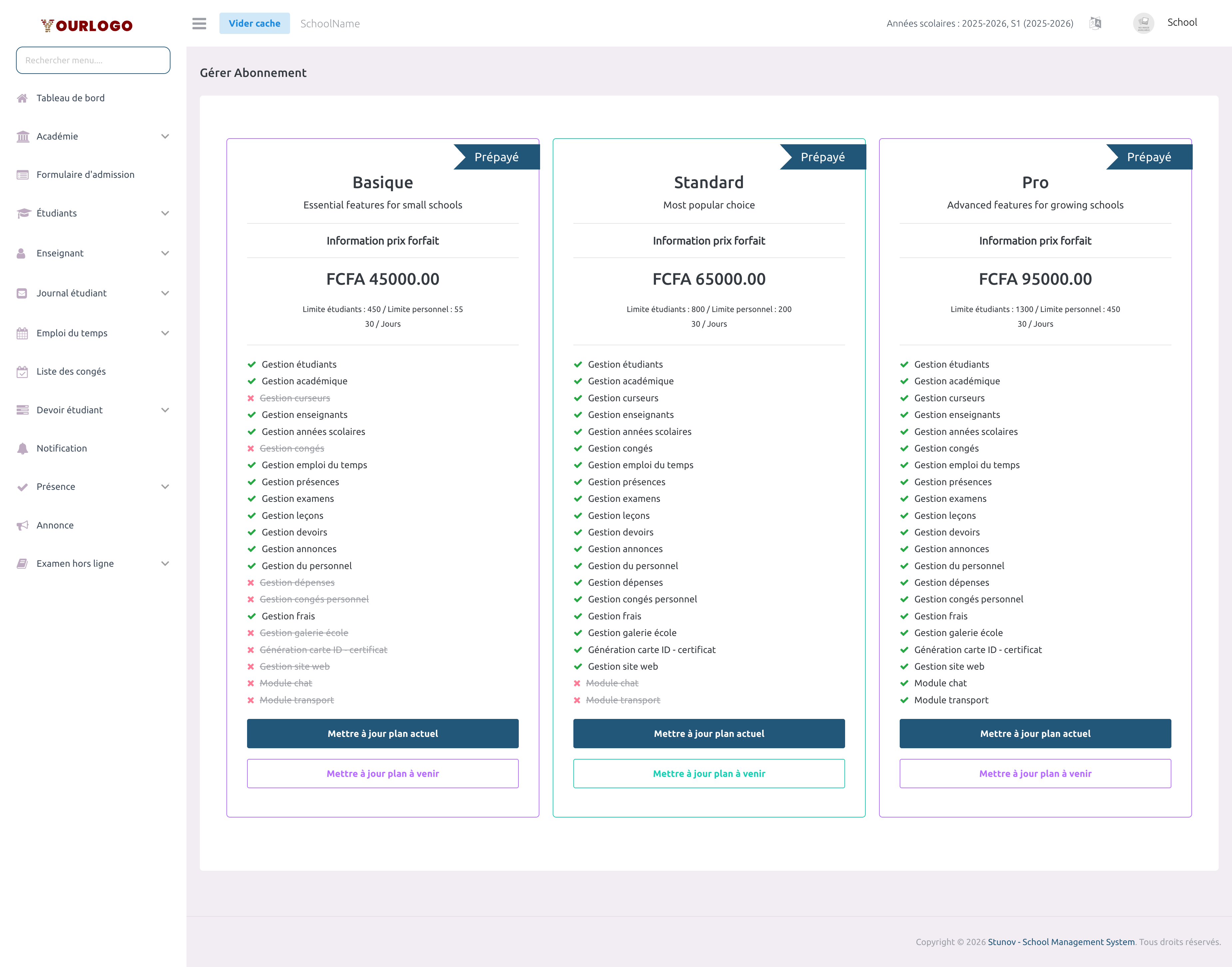Open the hamburger menu icon
Viewport: 1232px width, 967px height.
(199, 24)
